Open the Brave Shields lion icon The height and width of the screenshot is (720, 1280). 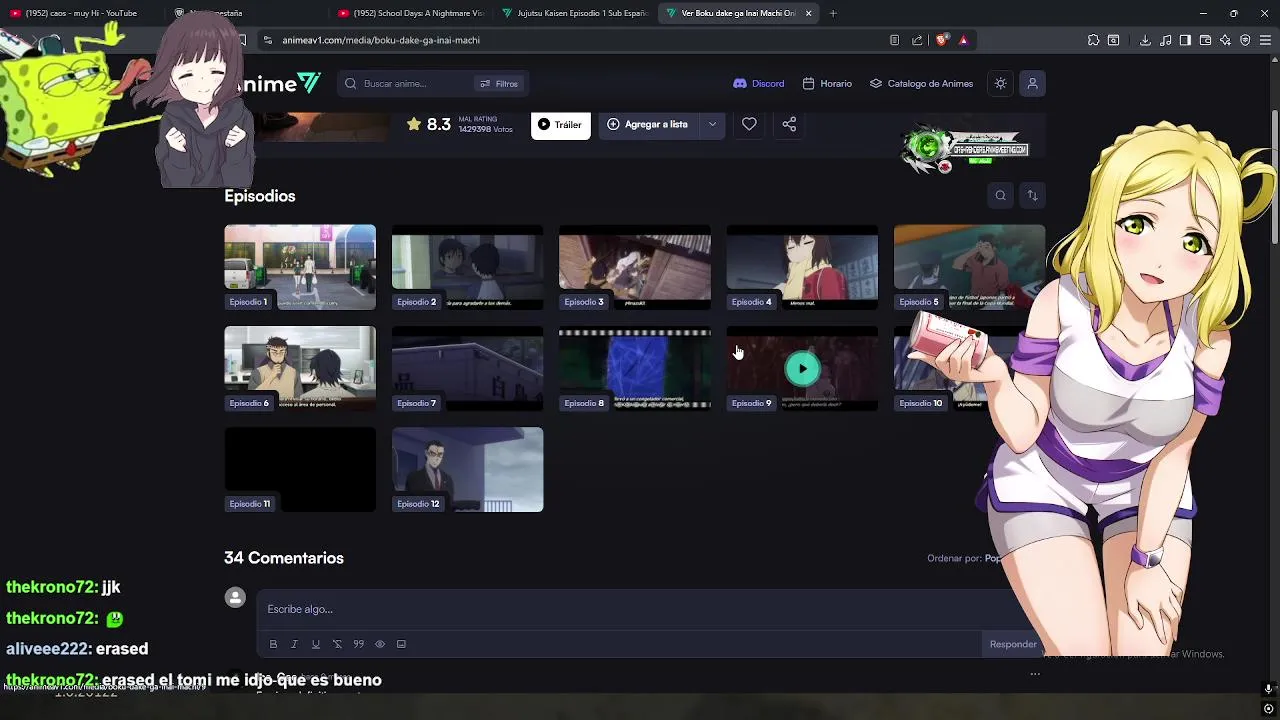coord(941,40)
